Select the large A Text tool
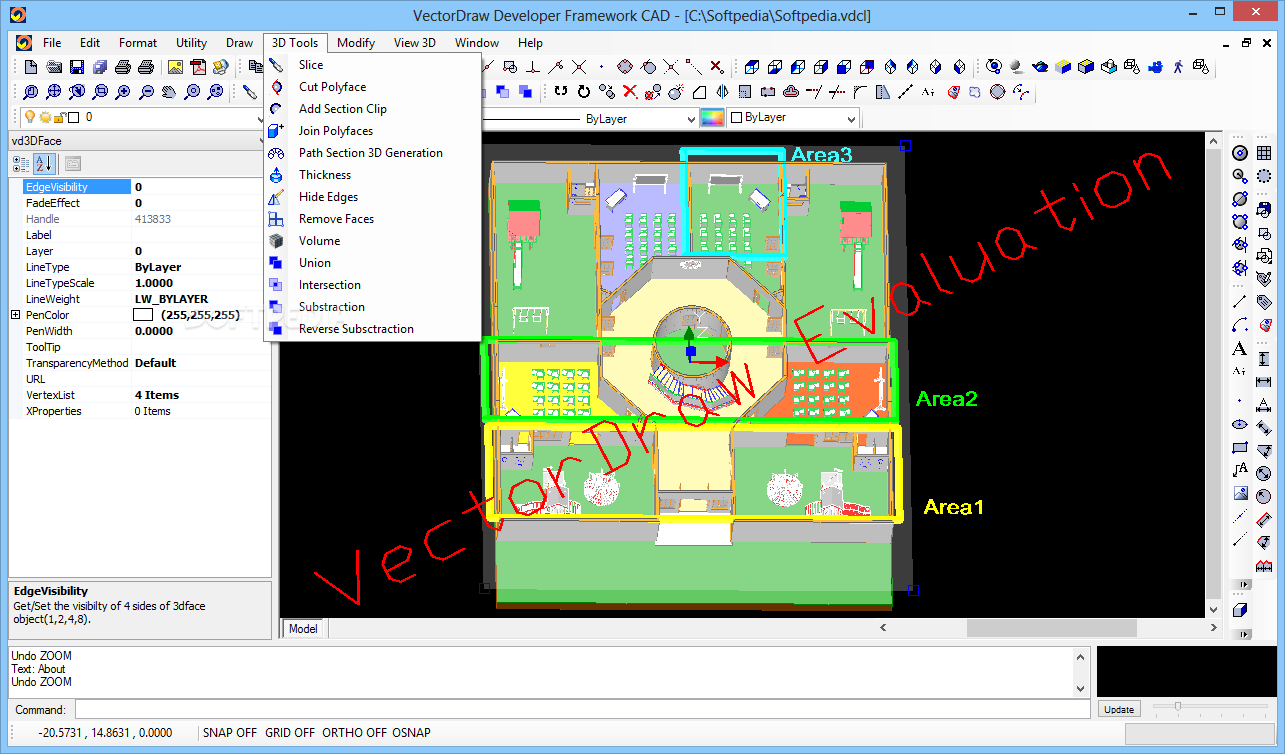The width and height of the screenshot is (1285, 754). [1240, 349]
